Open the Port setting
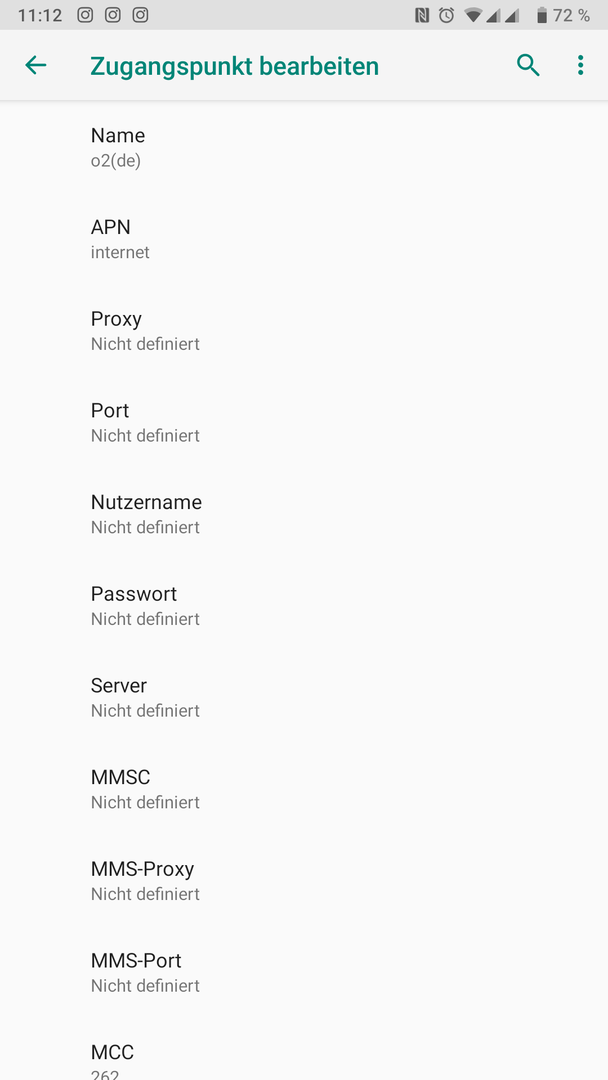Viewport: 608px width, 1080px height. (304, 422)
